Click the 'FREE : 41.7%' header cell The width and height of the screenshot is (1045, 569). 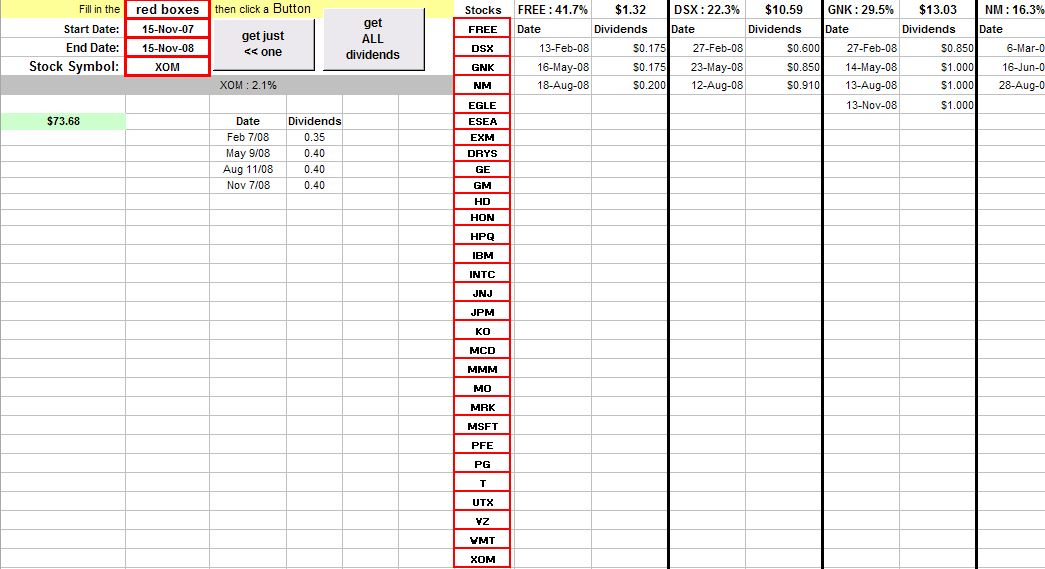(x=552, y=9)
